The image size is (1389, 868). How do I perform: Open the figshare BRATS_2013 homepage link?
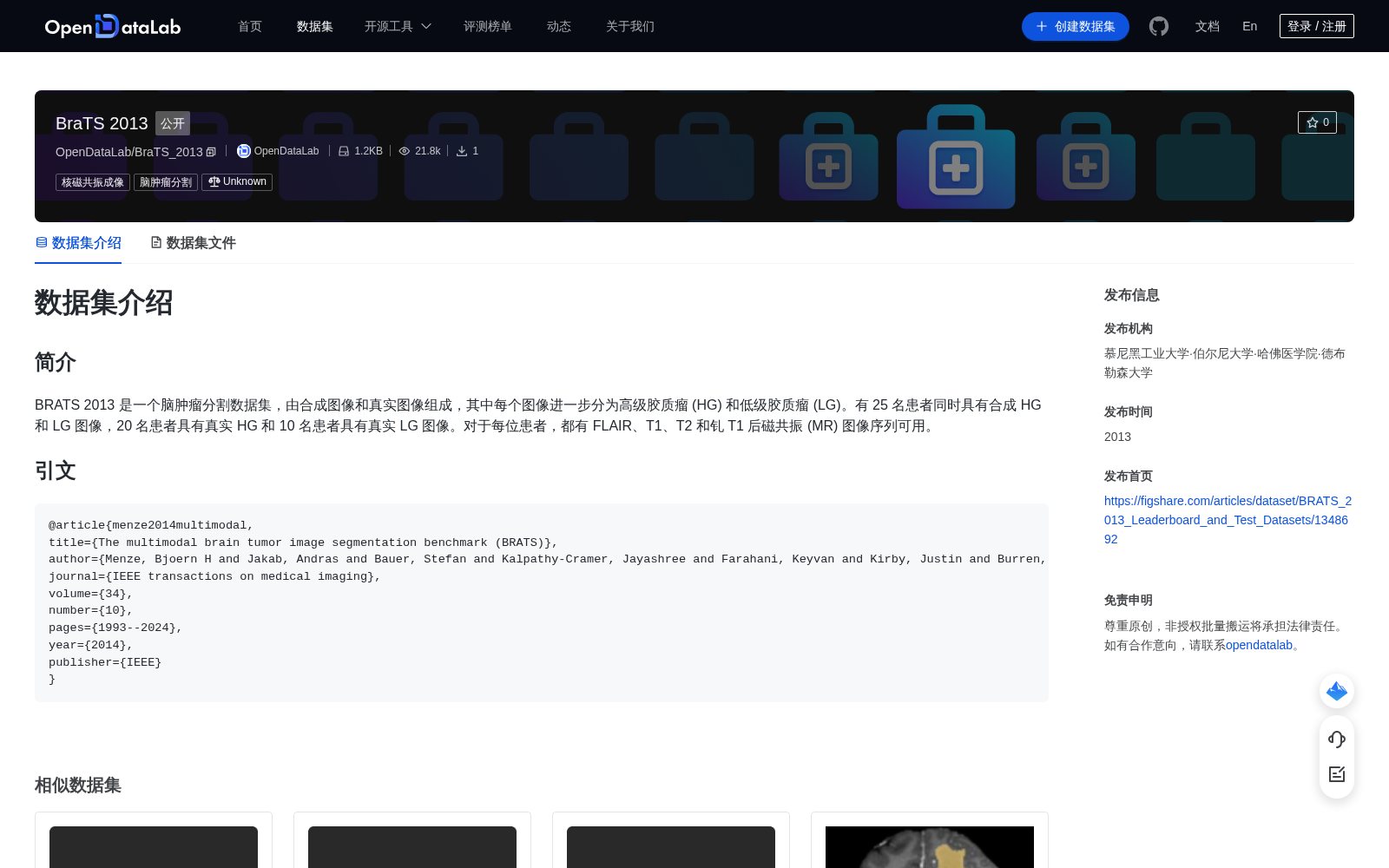[x=1228, y=520]
